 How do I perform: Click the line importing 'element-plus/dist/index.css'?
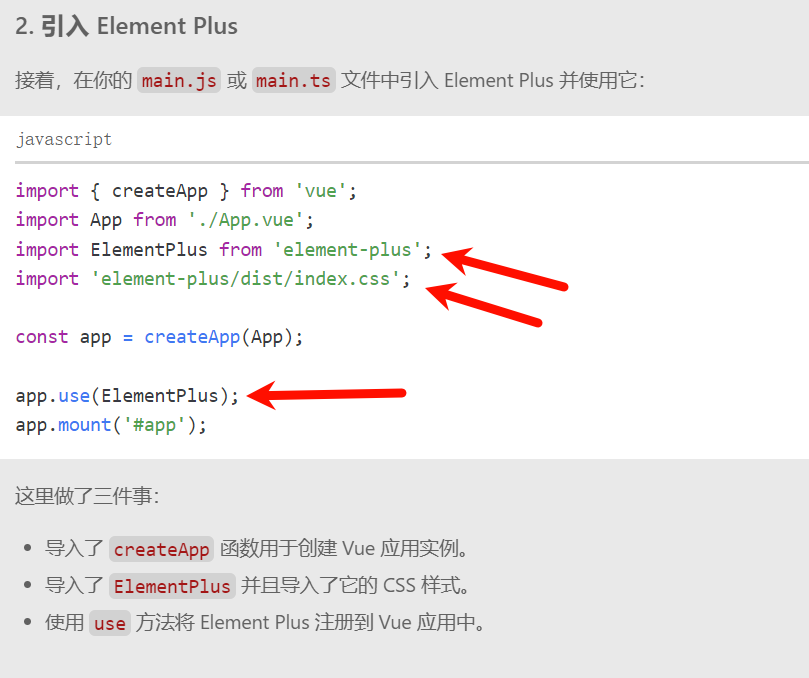tap(213, 279)
